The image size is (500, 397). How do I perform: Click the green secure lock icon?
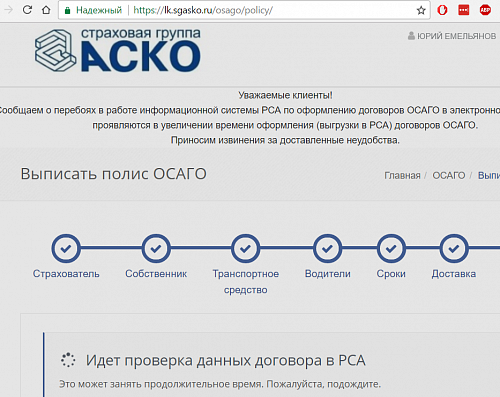(x=67, y=11)
